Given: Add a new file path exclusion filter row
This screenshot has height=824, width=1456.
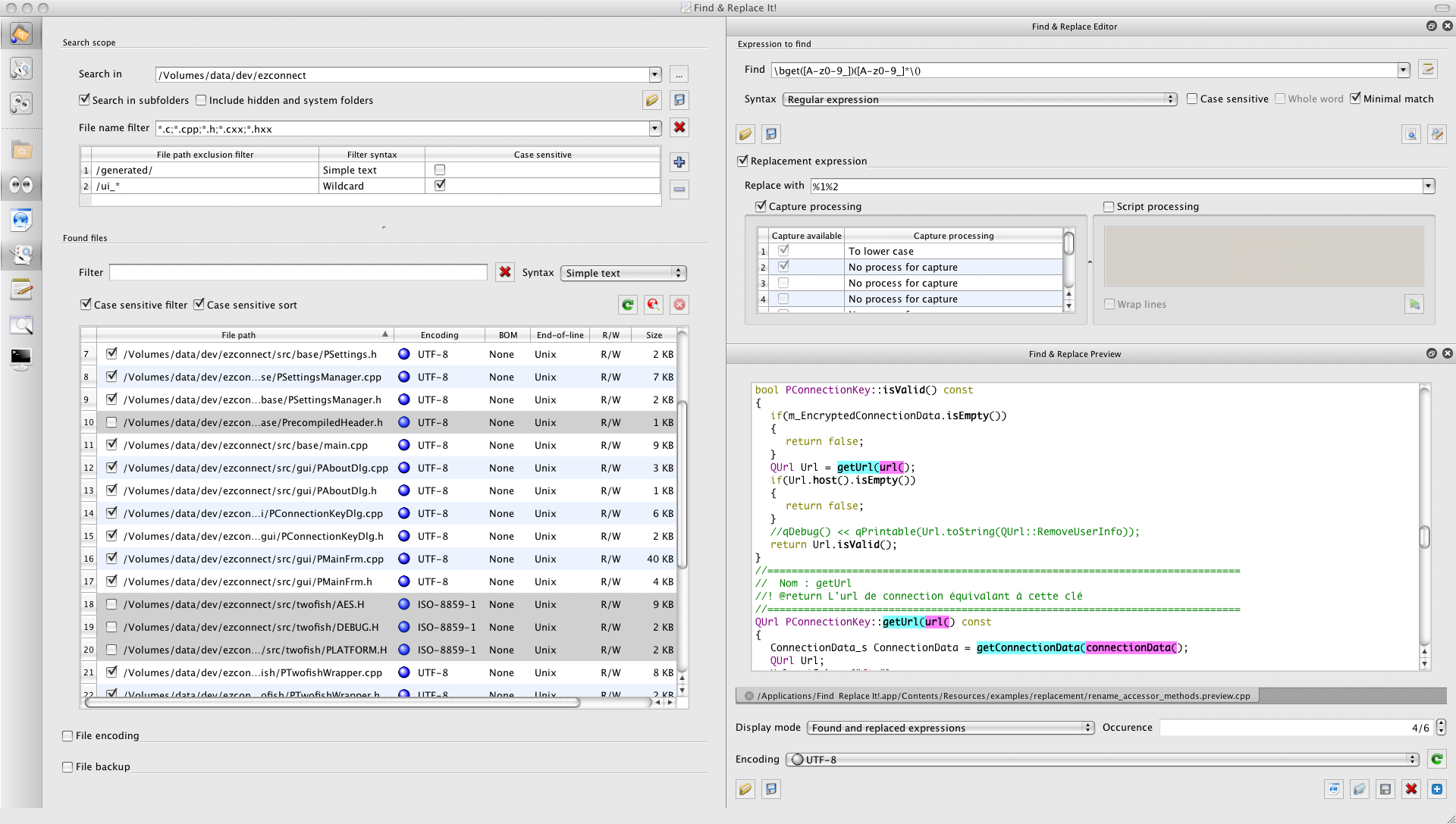Looking at the screenshot, I should pyautogui.click(x=679, y=162).
